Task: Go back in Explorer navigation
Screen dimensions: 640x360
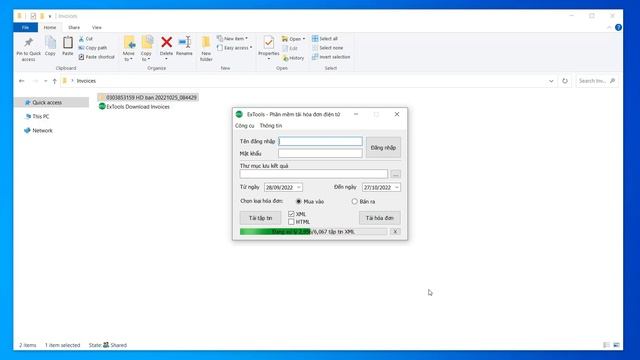Action: pos(22,81)
